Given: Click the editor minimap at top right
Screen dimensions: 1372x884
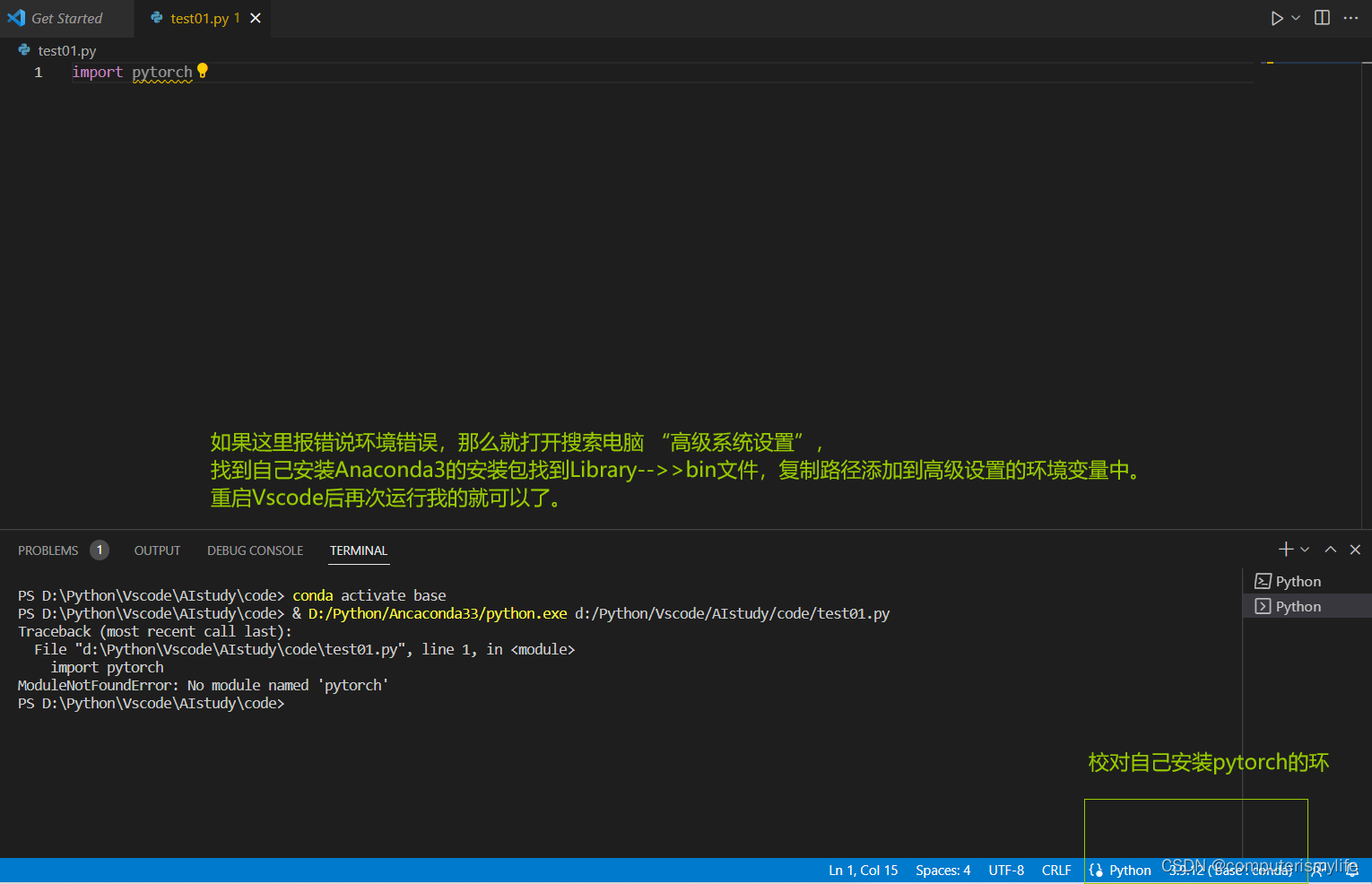Looking at the screenshot, I should [x=1309, y=63].
